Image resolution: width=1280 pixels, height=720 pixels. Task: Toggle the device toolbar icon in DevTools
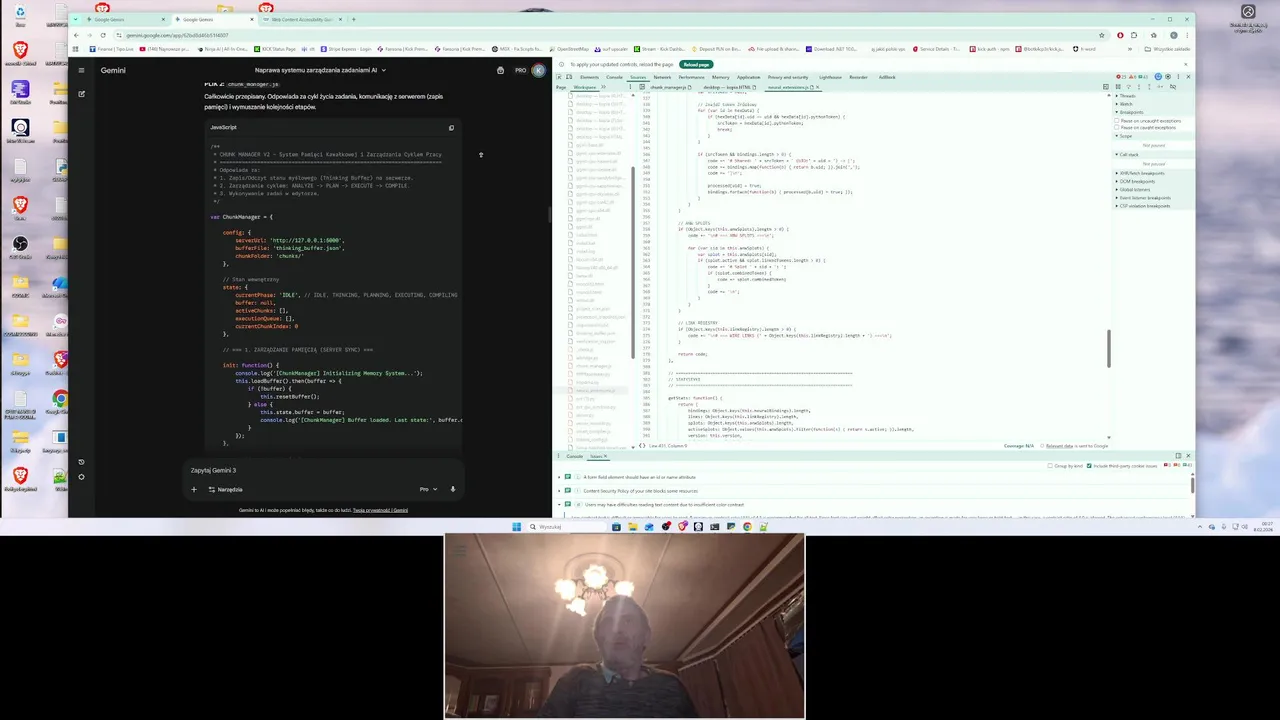[569, 77]
